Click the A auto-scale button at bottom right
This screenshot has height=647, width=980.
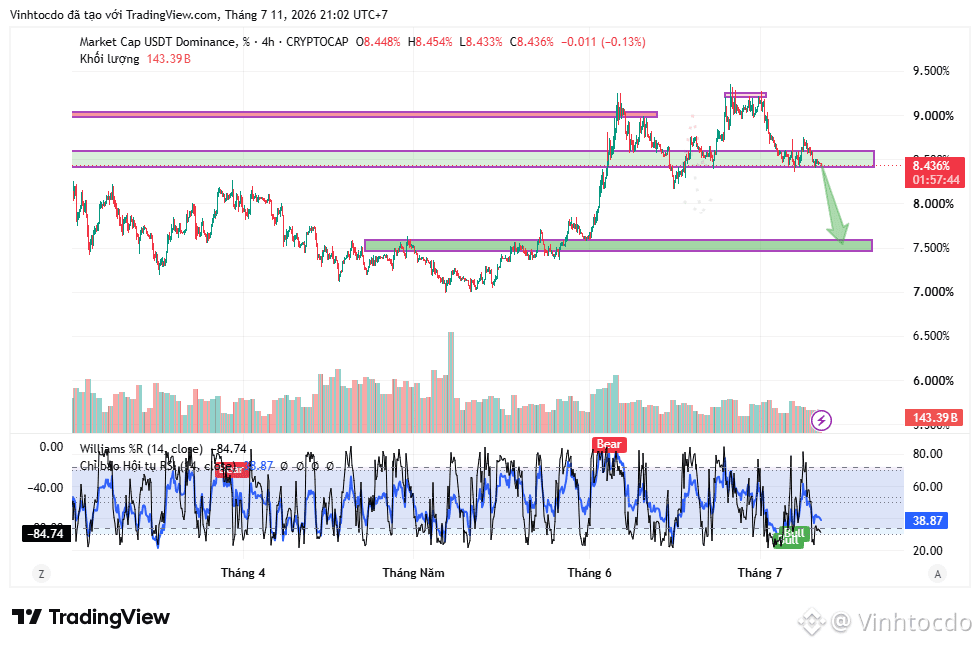(937, 573)
